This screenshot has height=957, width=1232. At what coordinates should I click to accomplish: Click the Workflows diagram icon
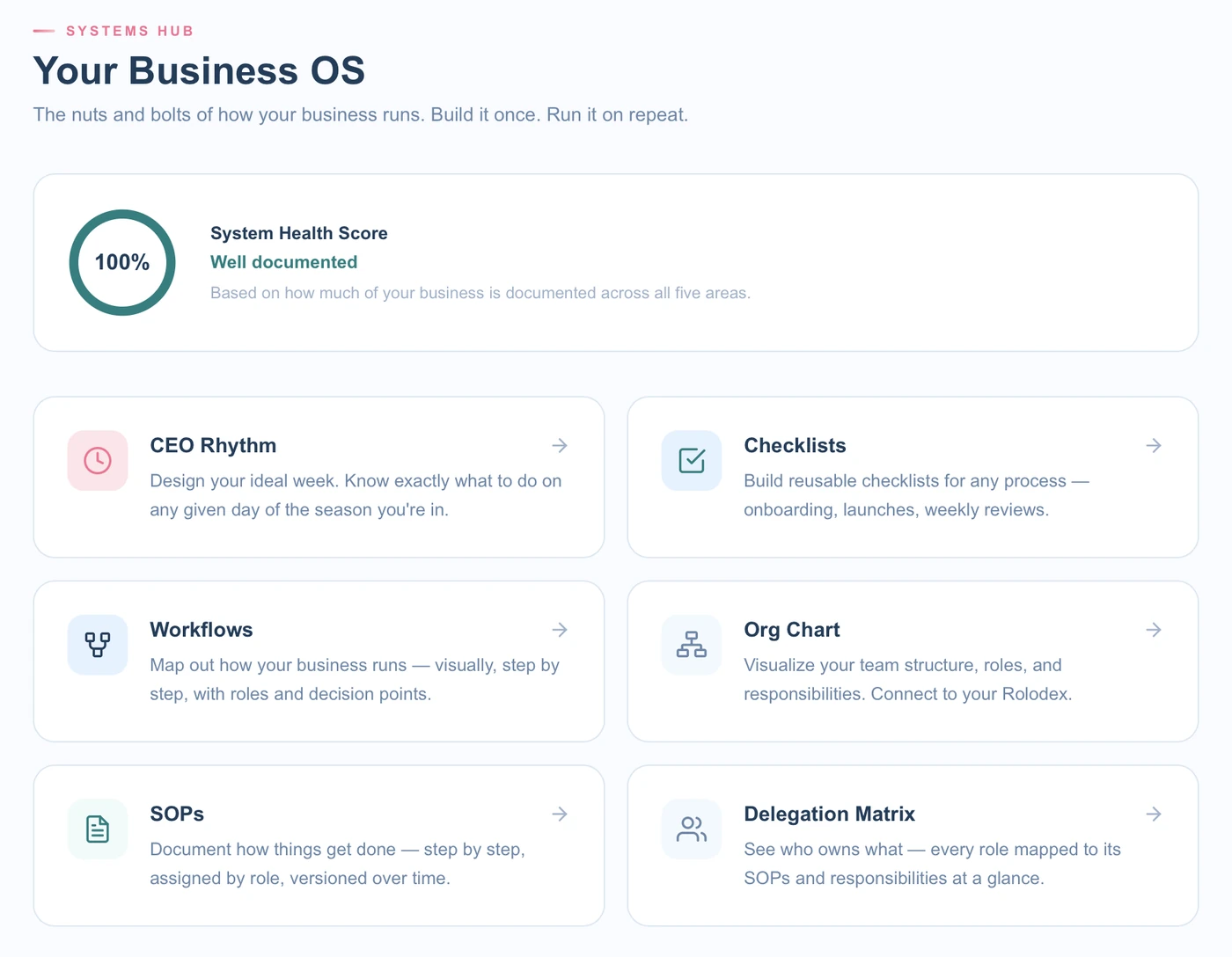[x=98, y=645]
